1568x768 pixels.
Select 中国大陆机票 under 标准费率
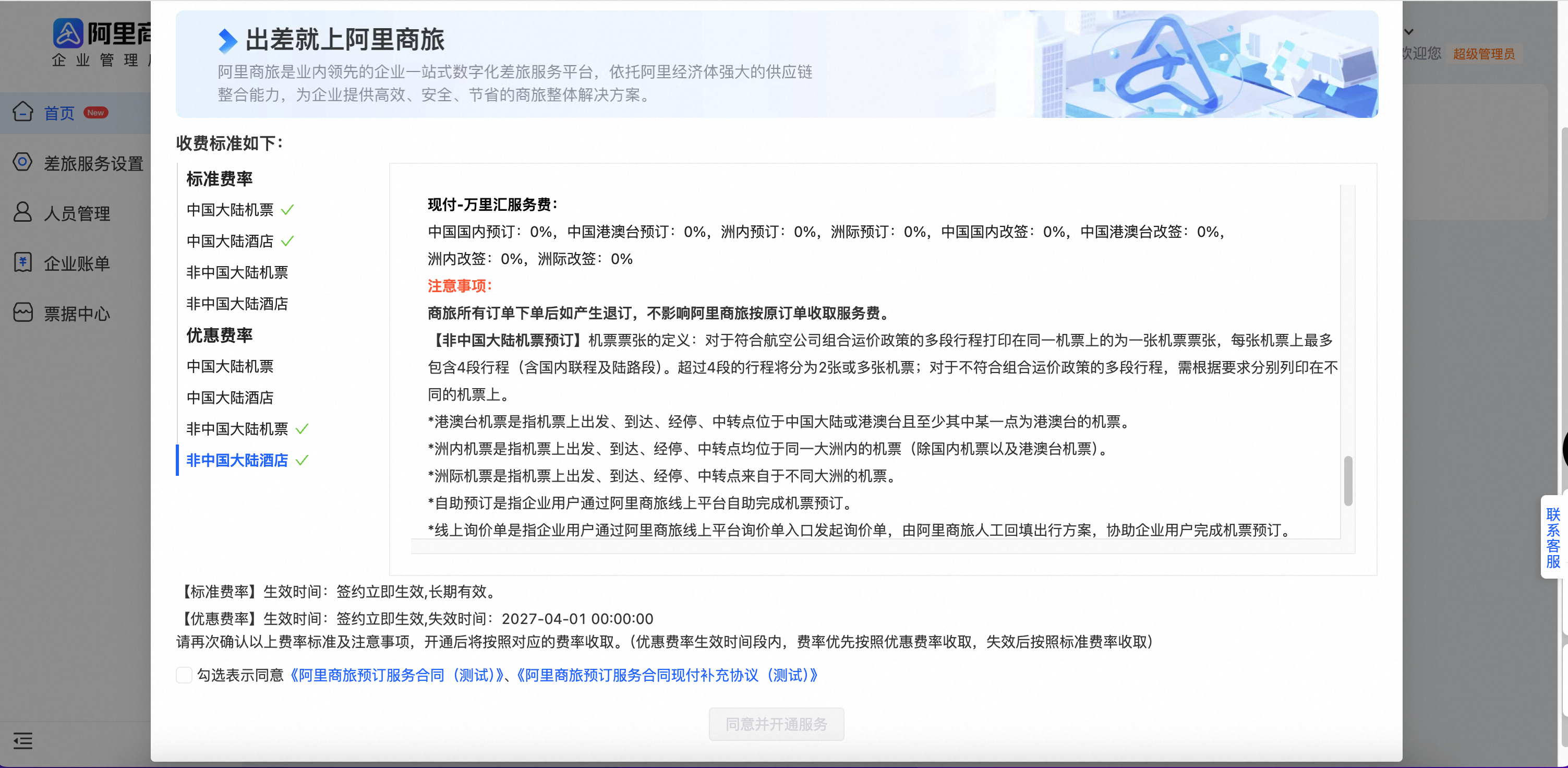(x=230, y=210)
